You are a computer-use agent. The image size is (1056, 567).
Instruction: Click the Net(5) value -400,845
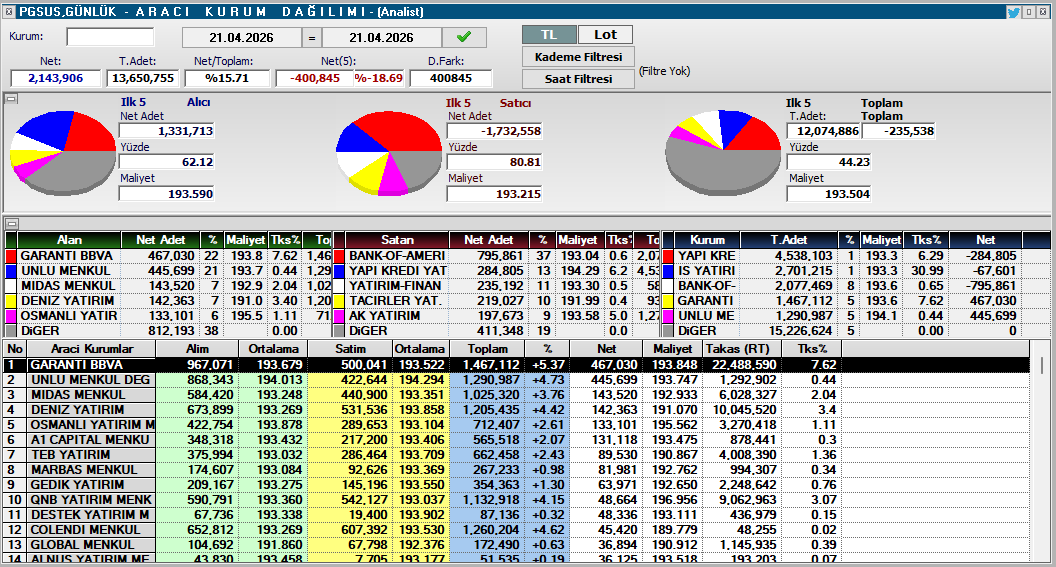pos(315,78)
